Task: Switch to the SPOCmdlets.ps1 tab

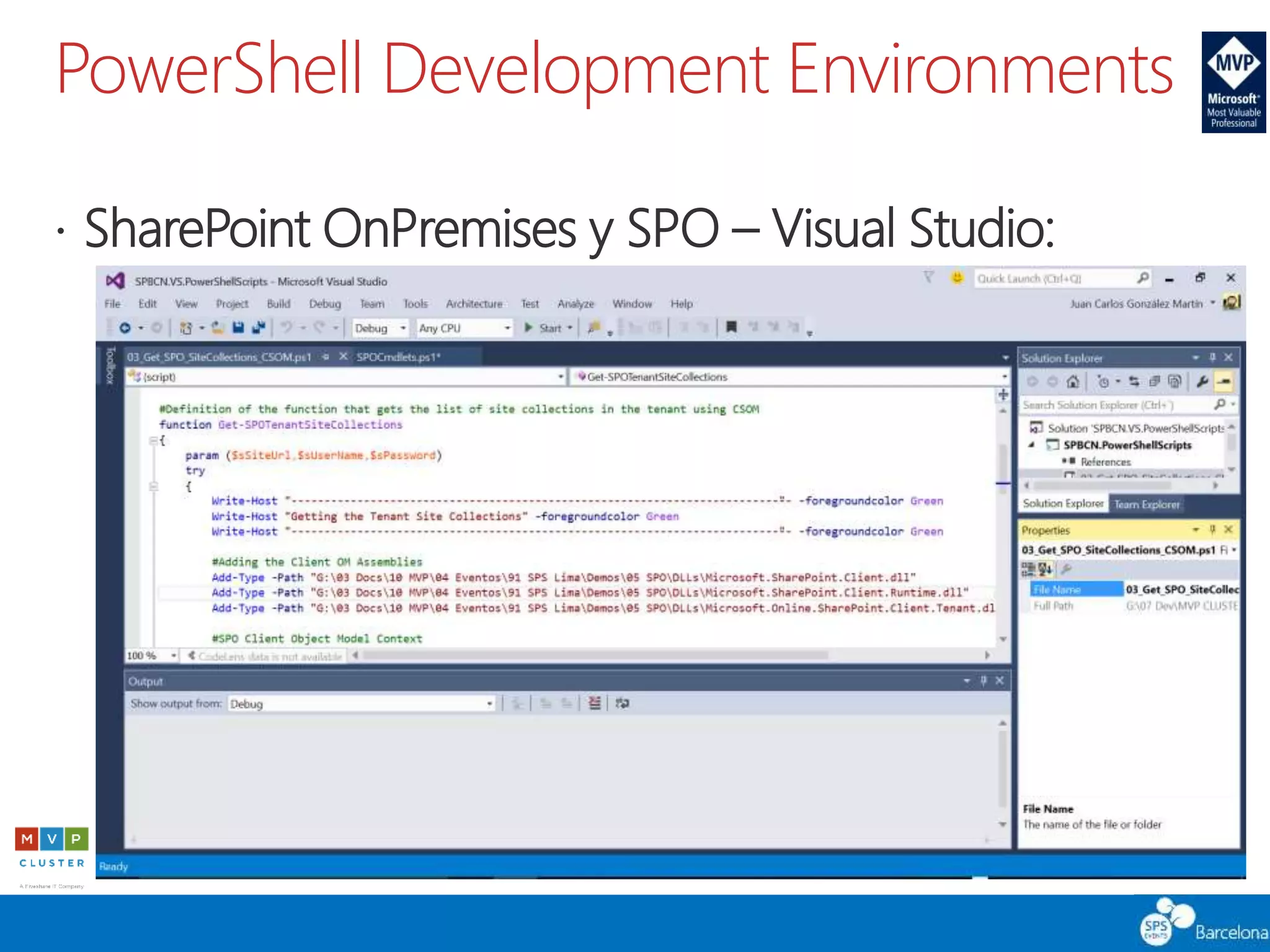Action: (x=398, y=357)
